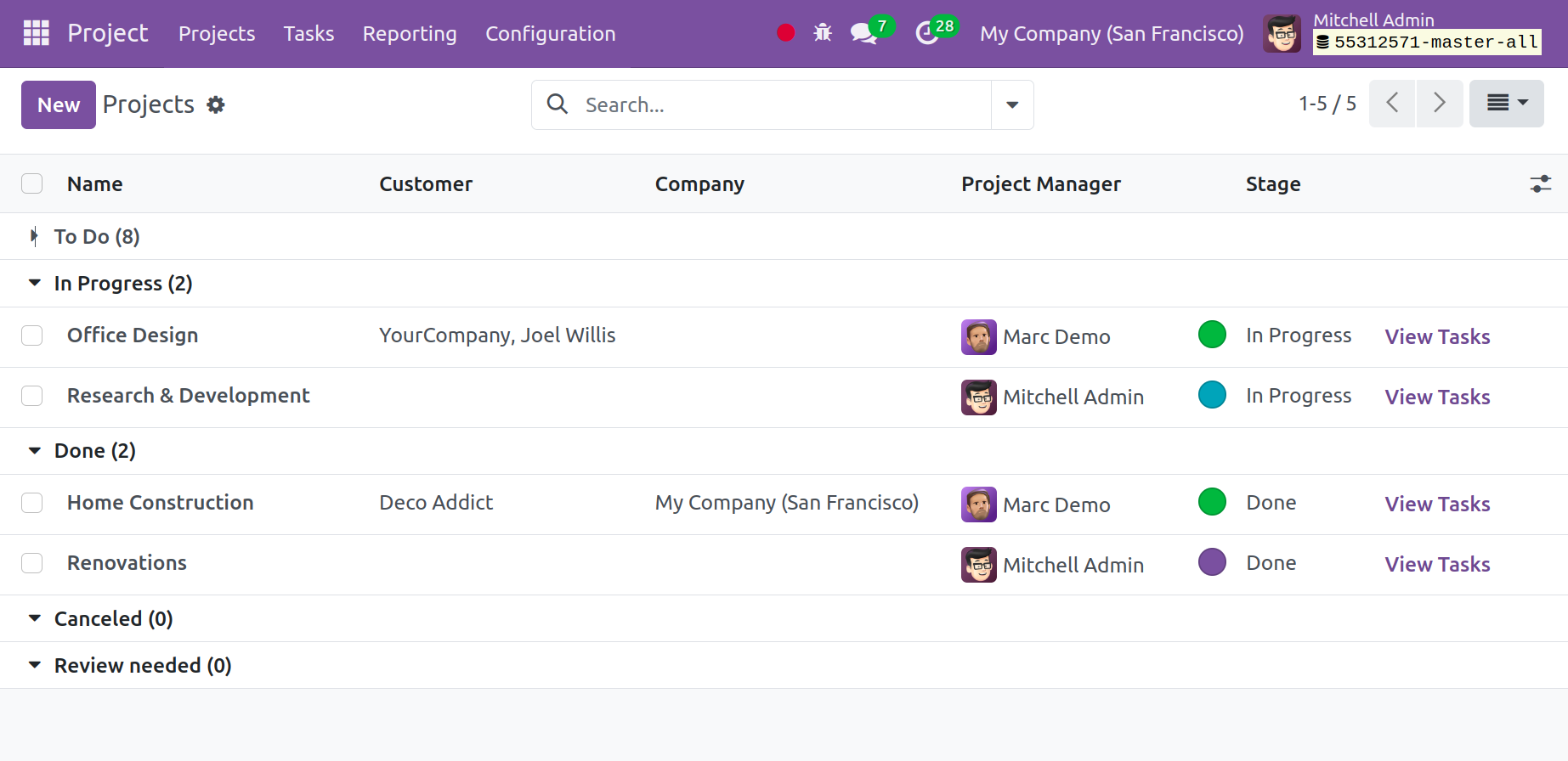1568x761 pixels.
Task: Open the activities clock icon
Action: tap(926, 33)
